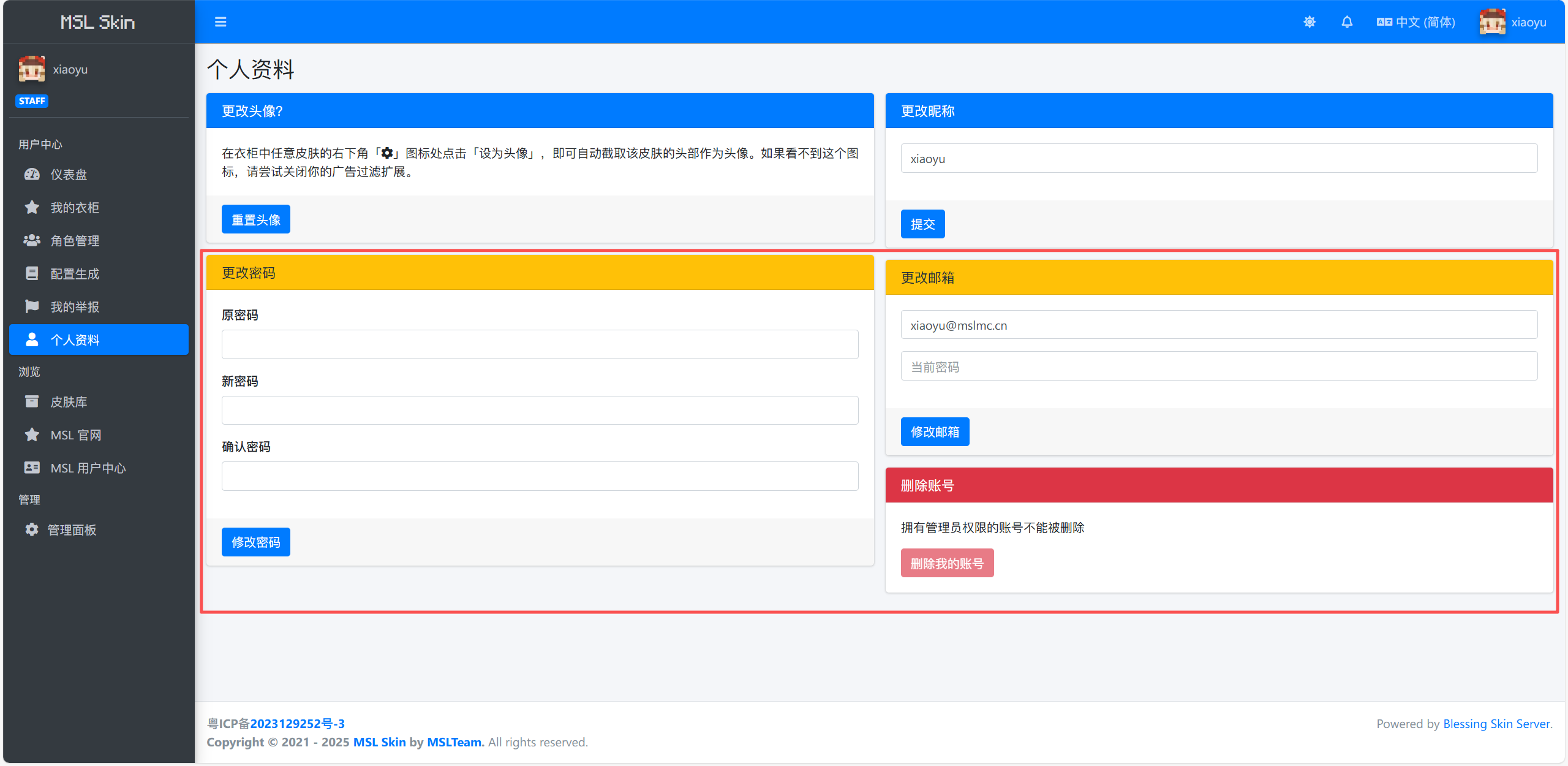Focus the 当前密码 email password field

[x=1218, y=366]
